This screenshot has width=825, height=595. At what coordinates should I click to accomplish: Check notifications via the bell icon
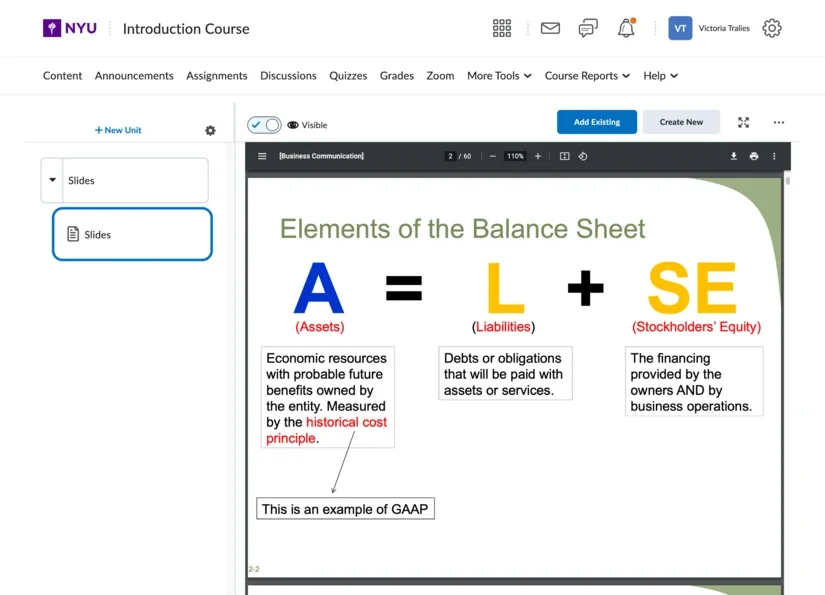pos(627,28)
